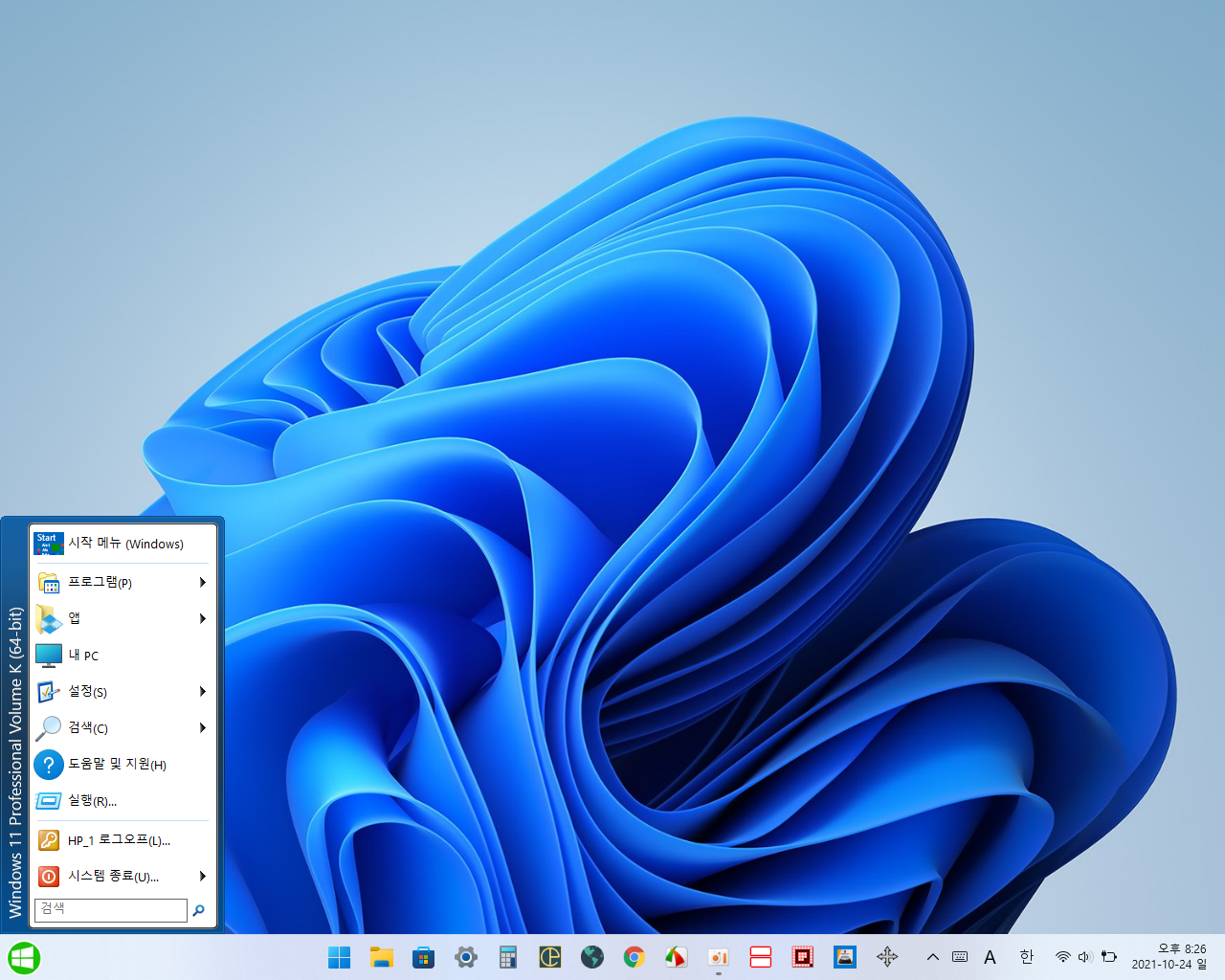Open the red square-pattern icon on taskbar
Screen dimensions: 1225x980
point(803,957)
